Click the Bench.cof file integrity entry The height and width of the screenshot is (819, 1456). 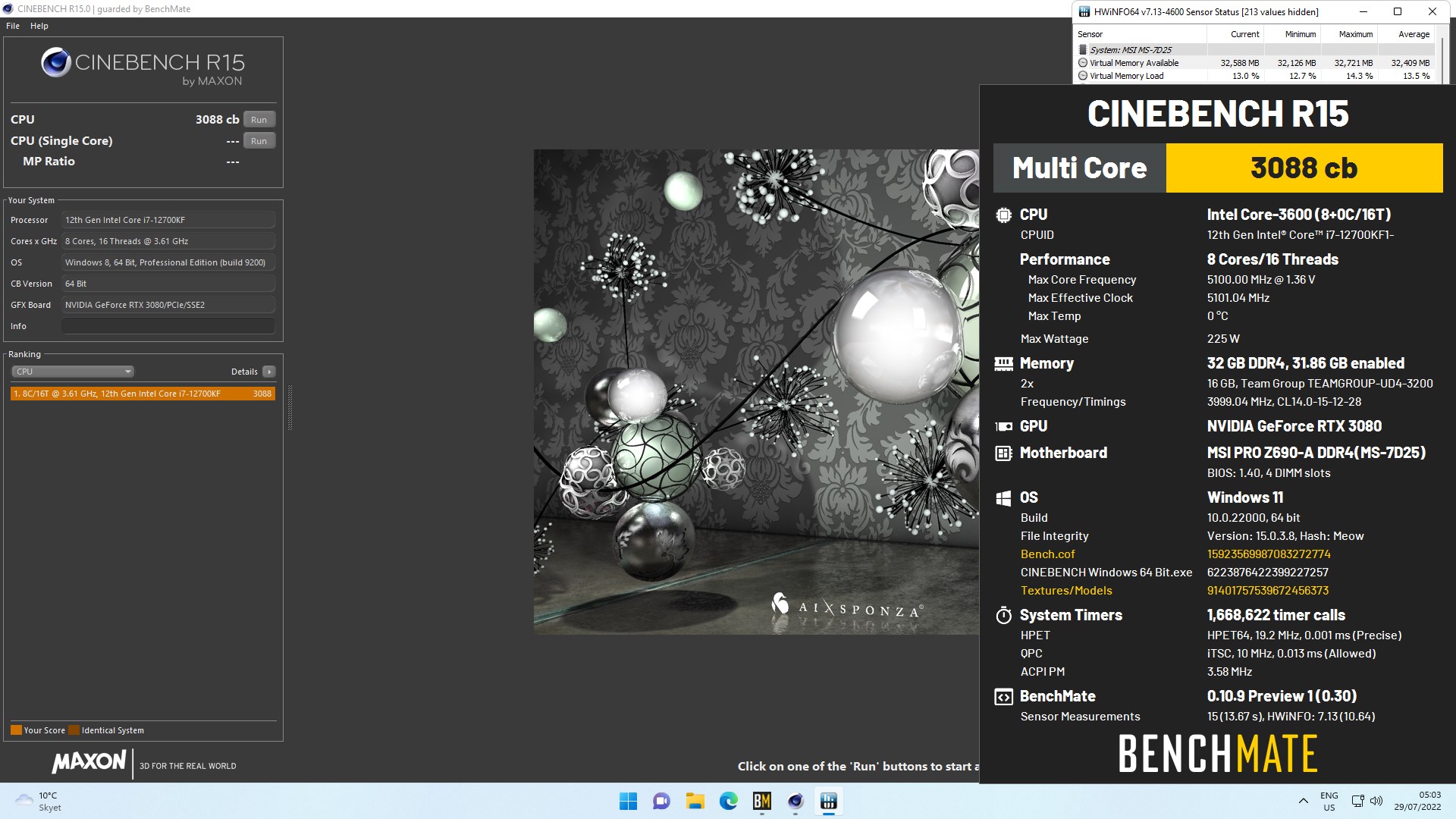pos(1047,554)
